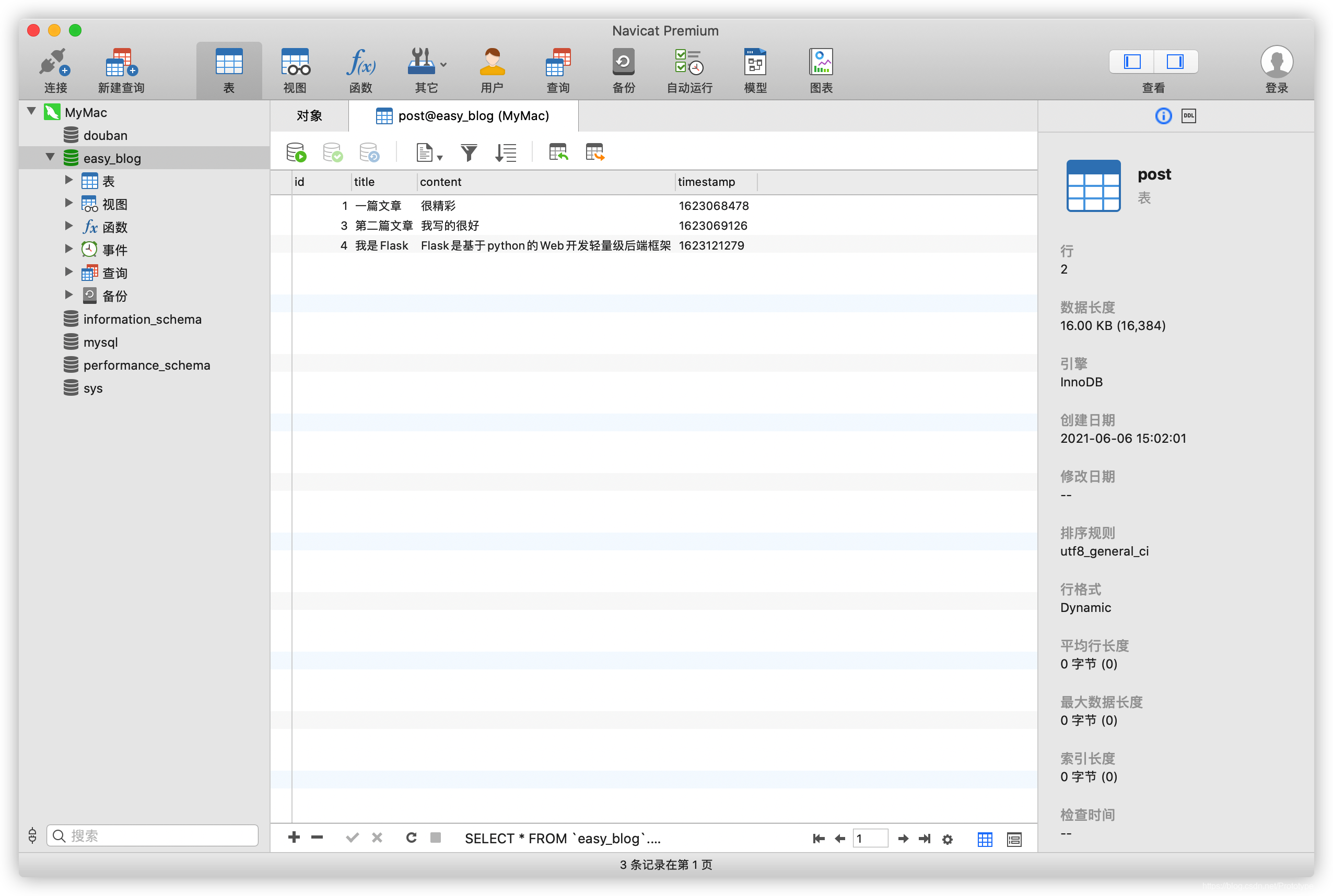Click the title column header
This screenshot has height=896, width=1333.
pyautogui.click(x=383, y=182)
